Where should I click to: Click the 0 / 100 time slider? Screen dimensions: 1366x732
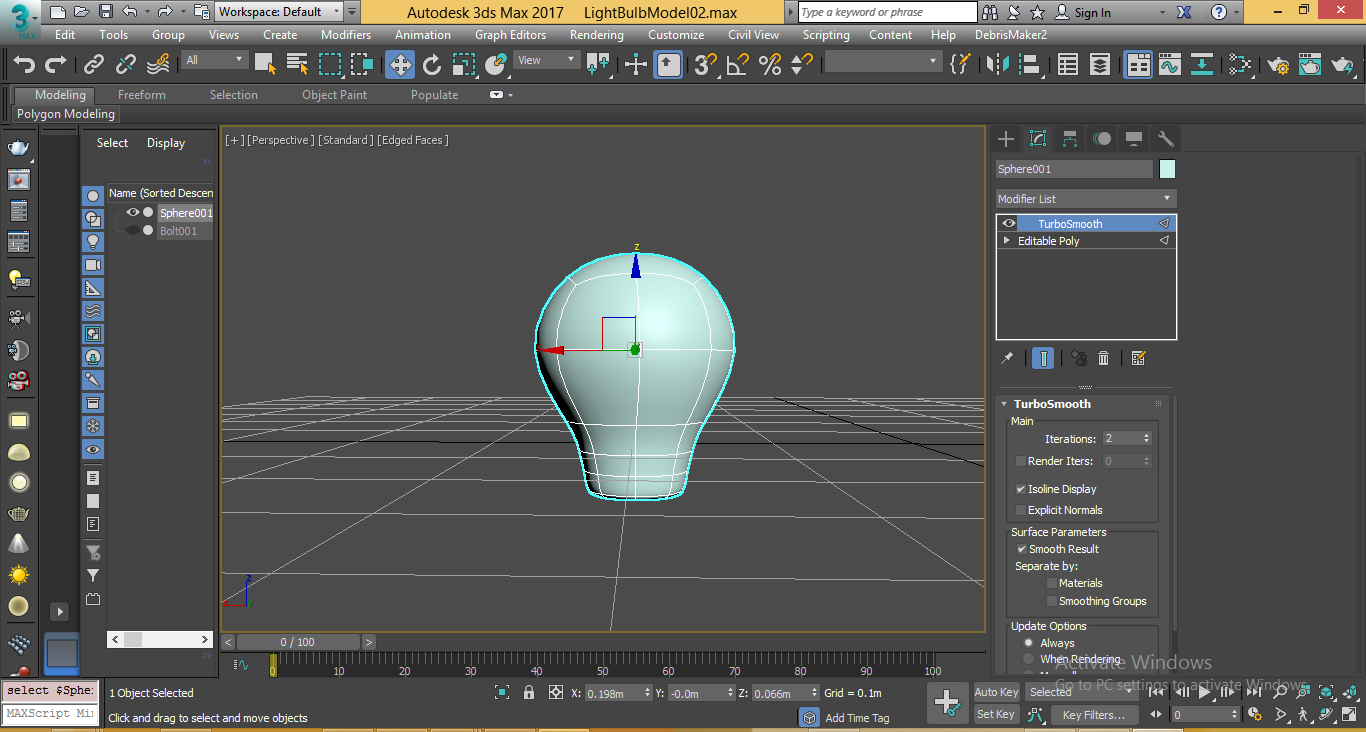coord(298,642)
